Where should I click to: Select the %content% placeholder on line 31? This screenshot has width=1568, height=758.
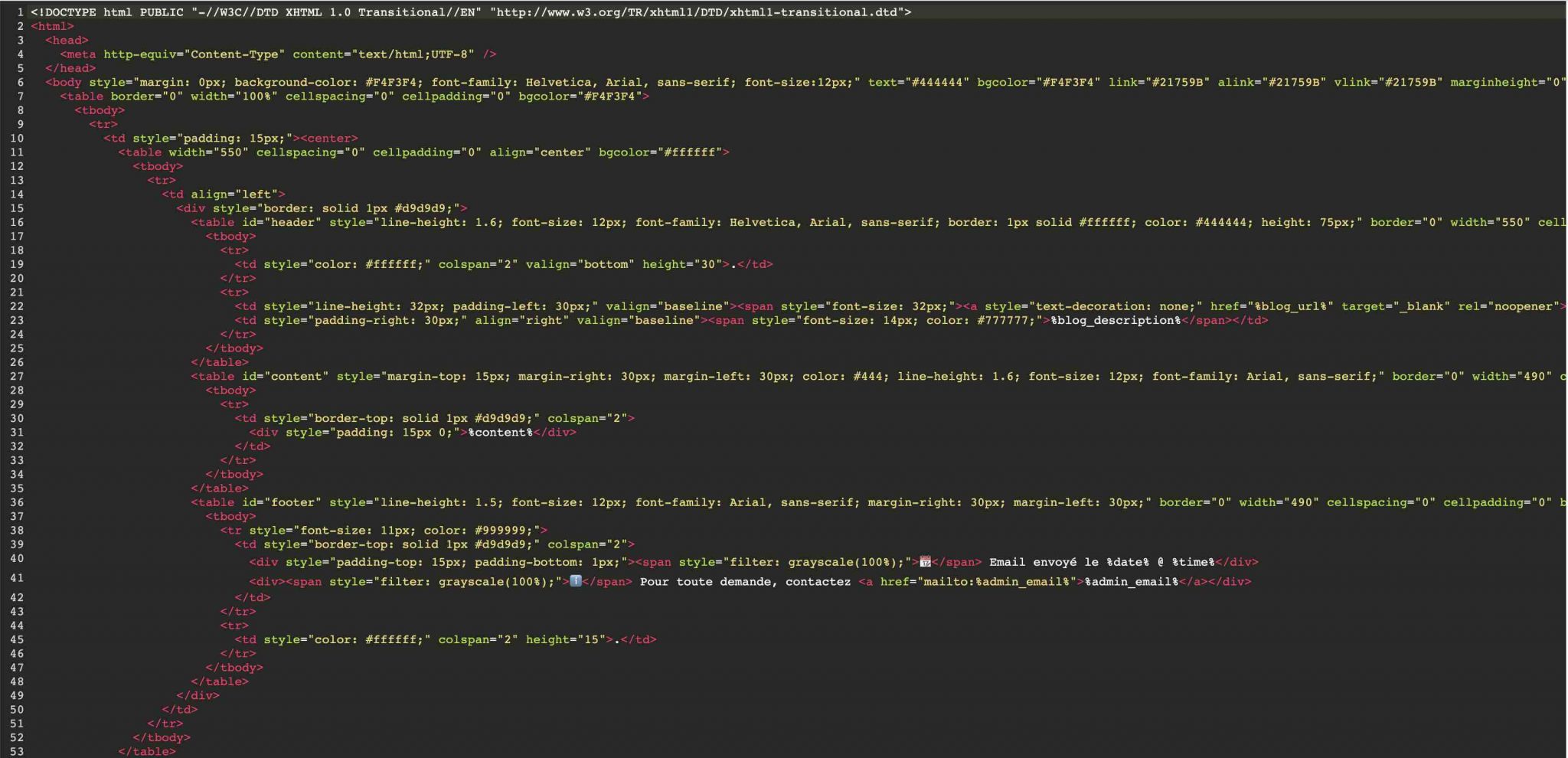coord(501,432)
